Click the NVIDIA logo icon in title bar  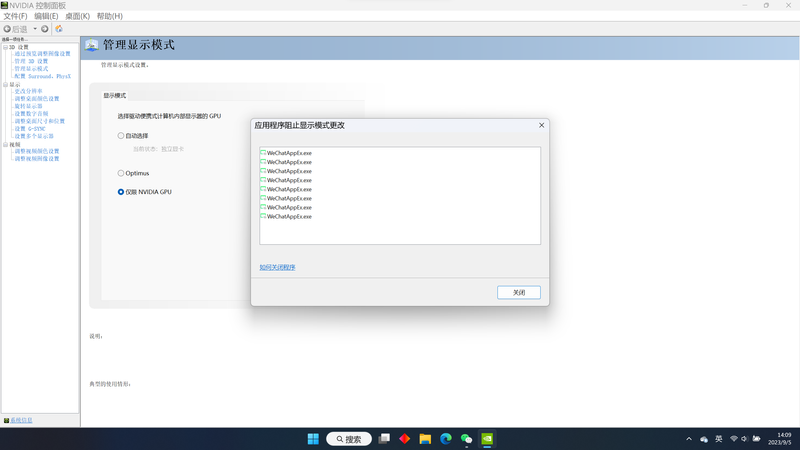[5, 5]
